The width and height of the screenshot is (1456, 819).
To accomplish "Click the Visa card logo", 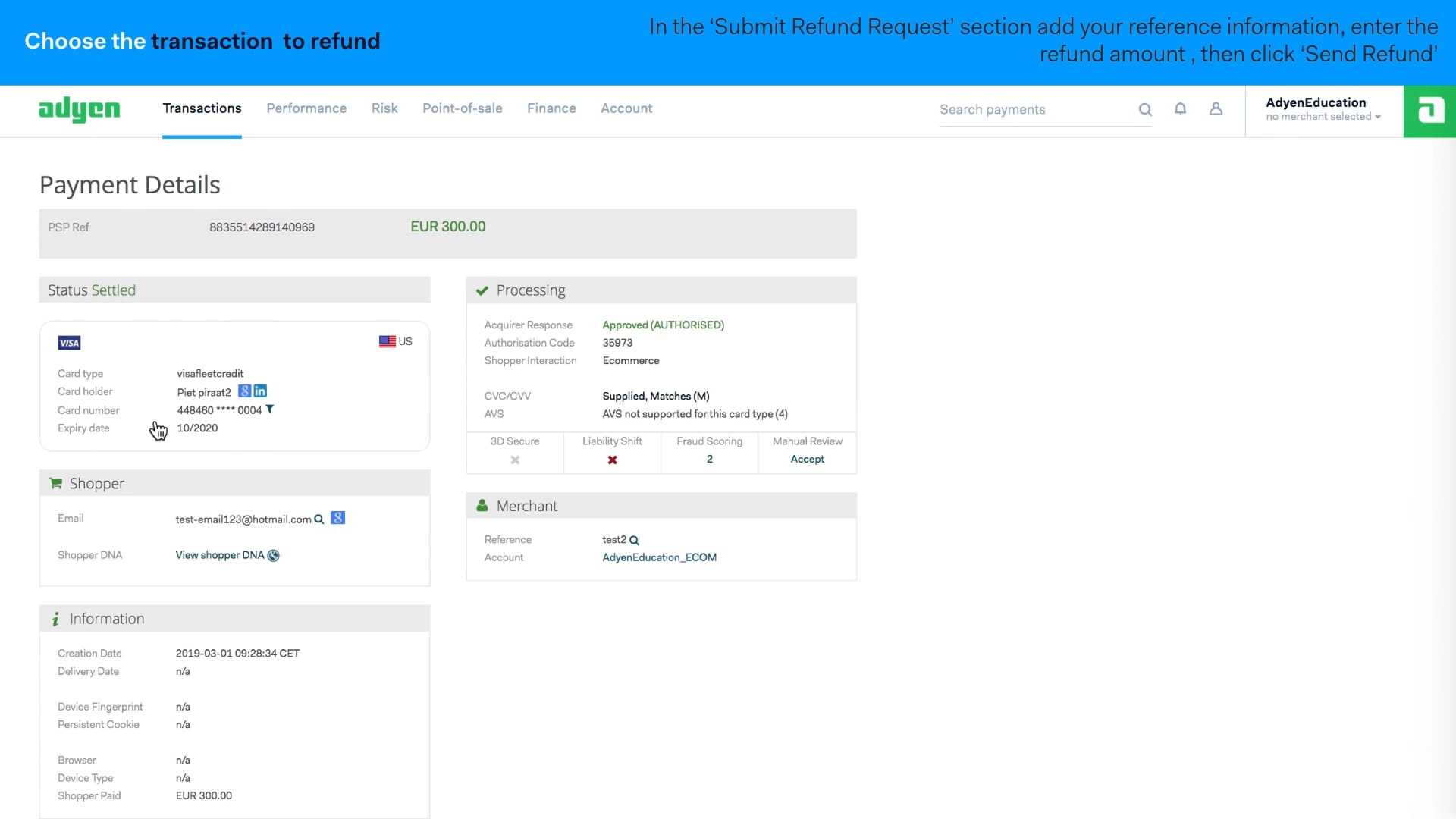I will click(69, 343).
